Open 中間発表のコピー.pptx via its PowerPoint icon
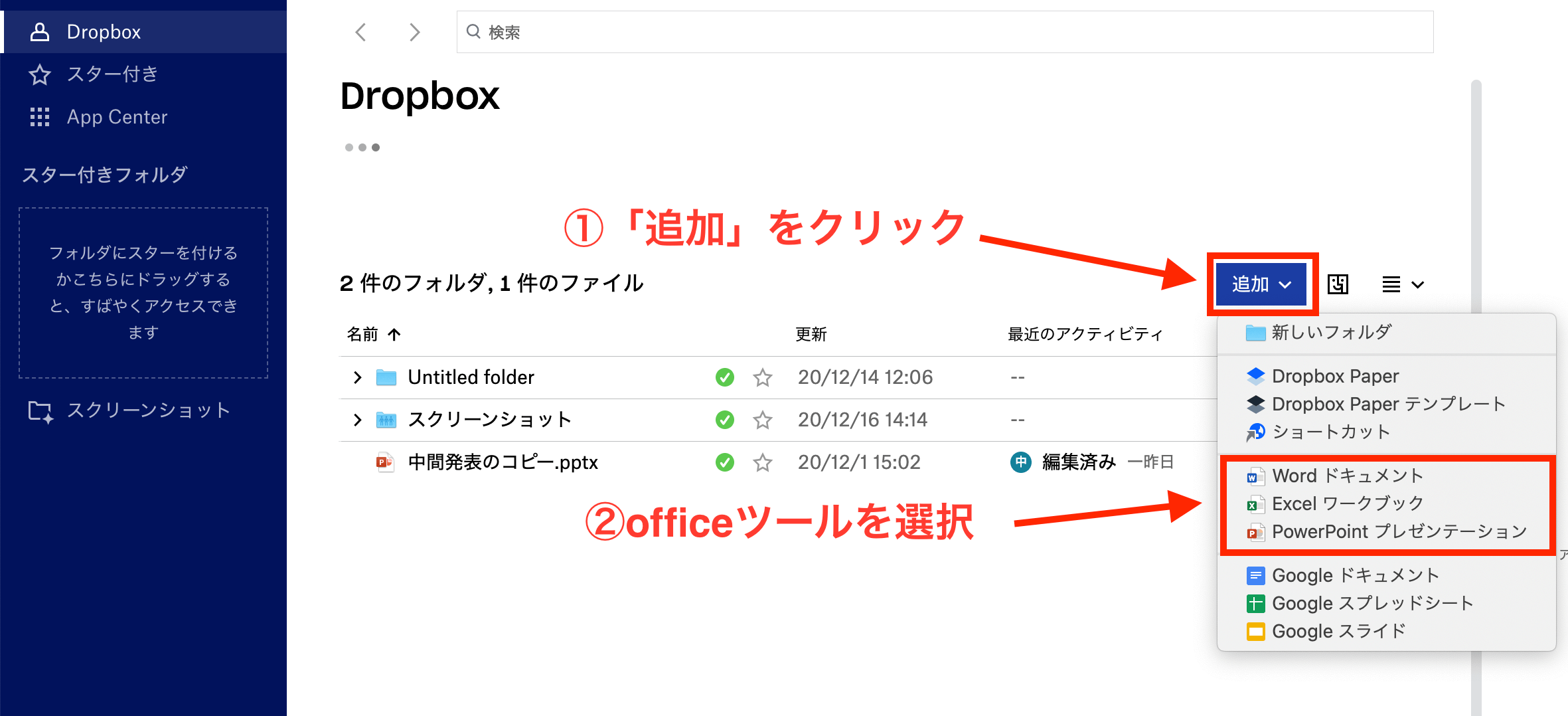 (386, 462)
